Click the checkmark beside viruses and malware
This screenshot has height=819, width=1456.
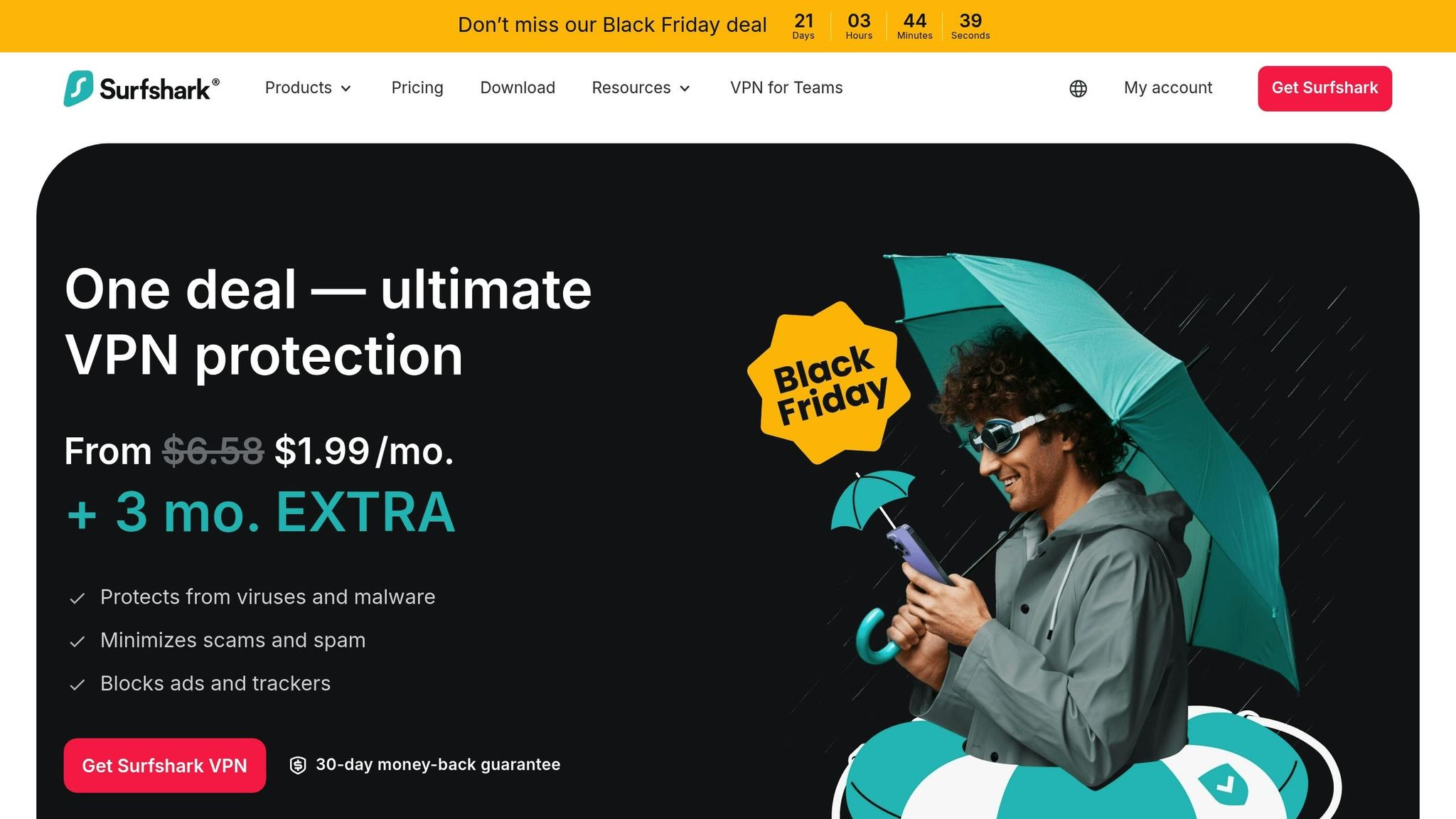coord(77,599)
